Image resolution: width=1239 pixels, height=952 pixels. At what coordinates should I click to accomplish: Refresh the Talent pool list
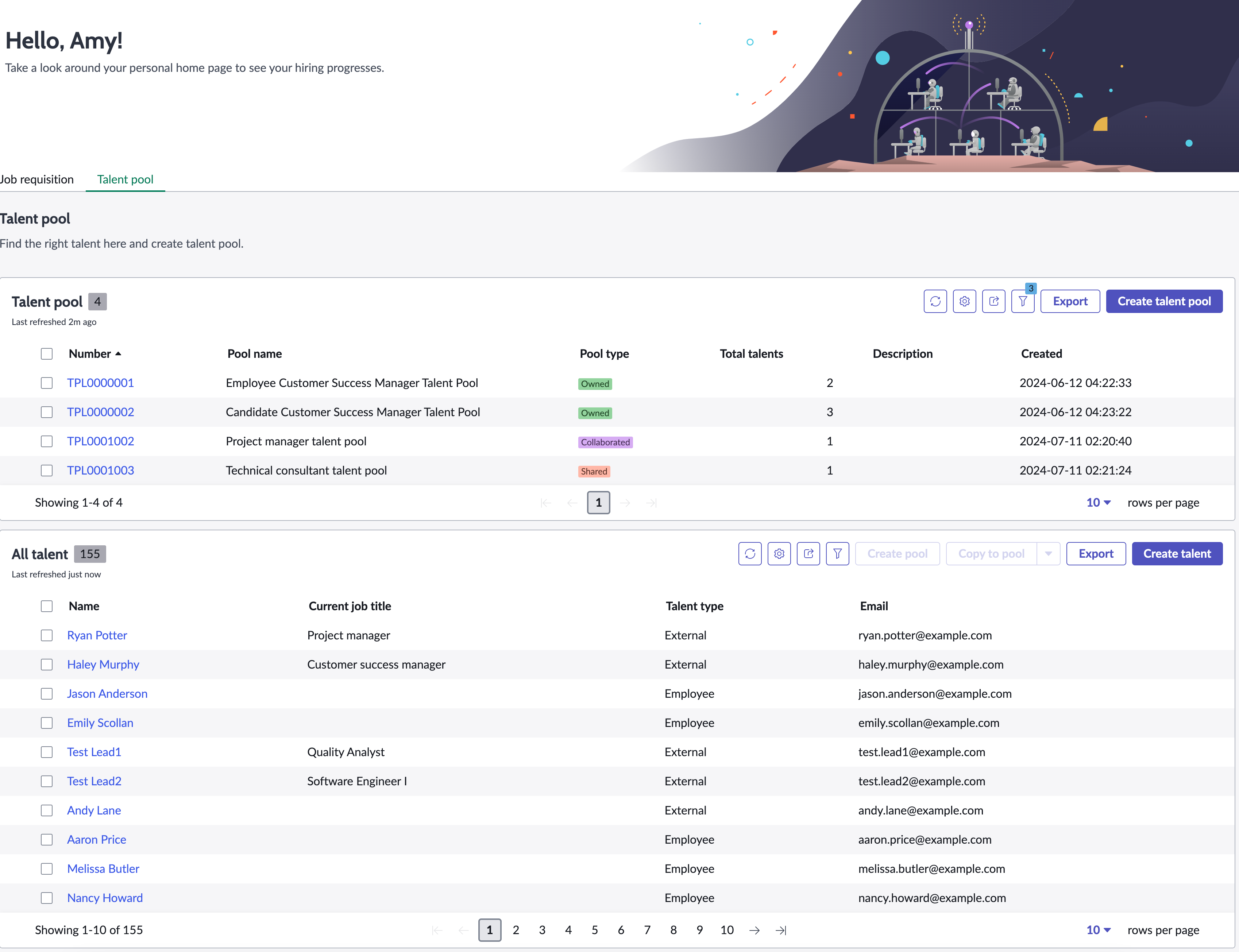(935, 301)
